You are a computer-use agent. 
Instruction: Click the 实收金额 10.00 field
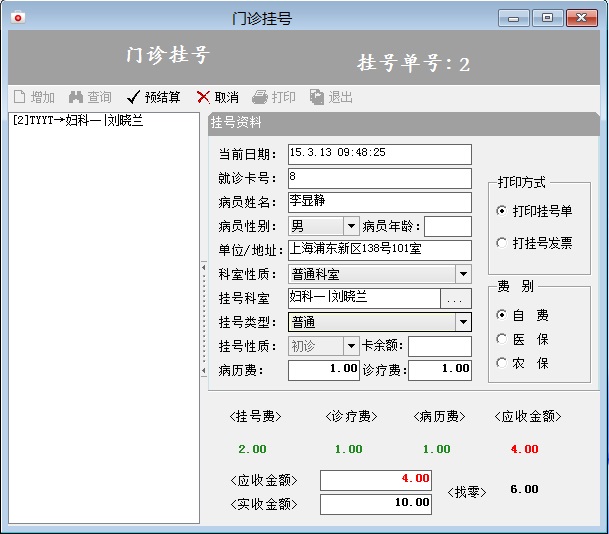376,504
